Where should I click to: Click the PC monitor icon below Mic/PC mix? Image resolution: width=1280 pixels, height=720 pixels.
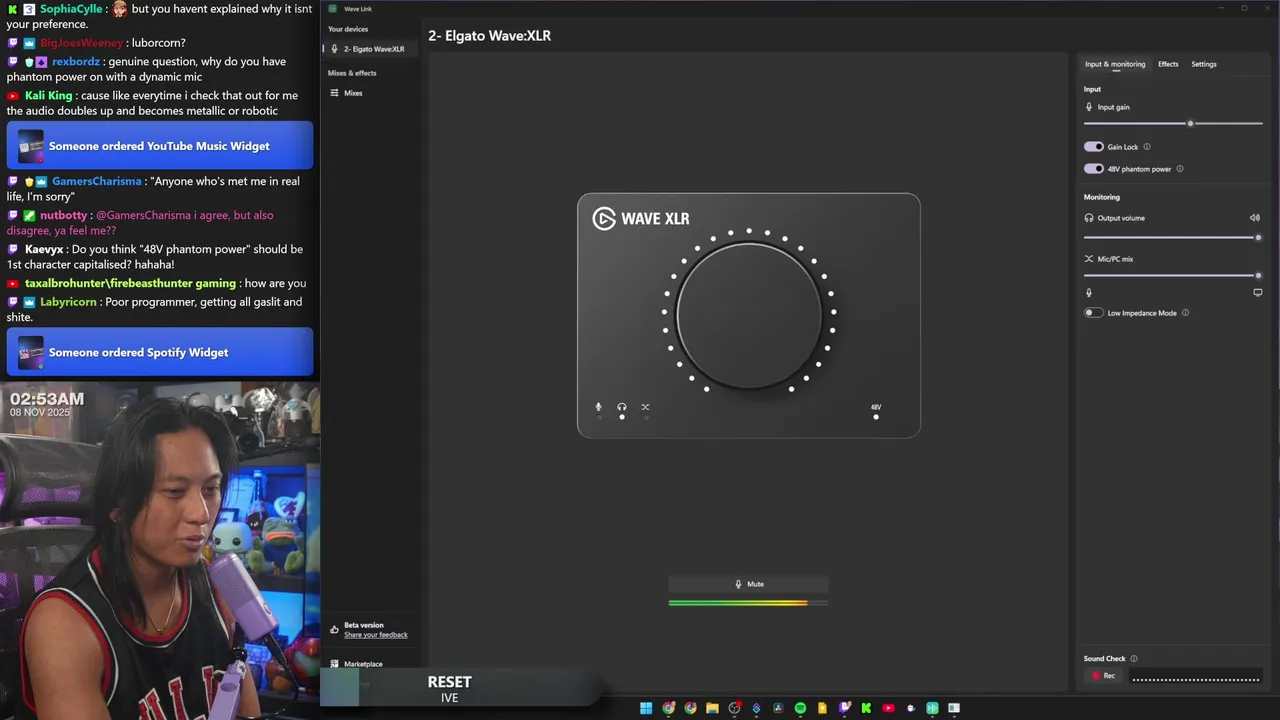coord(1258,293)
